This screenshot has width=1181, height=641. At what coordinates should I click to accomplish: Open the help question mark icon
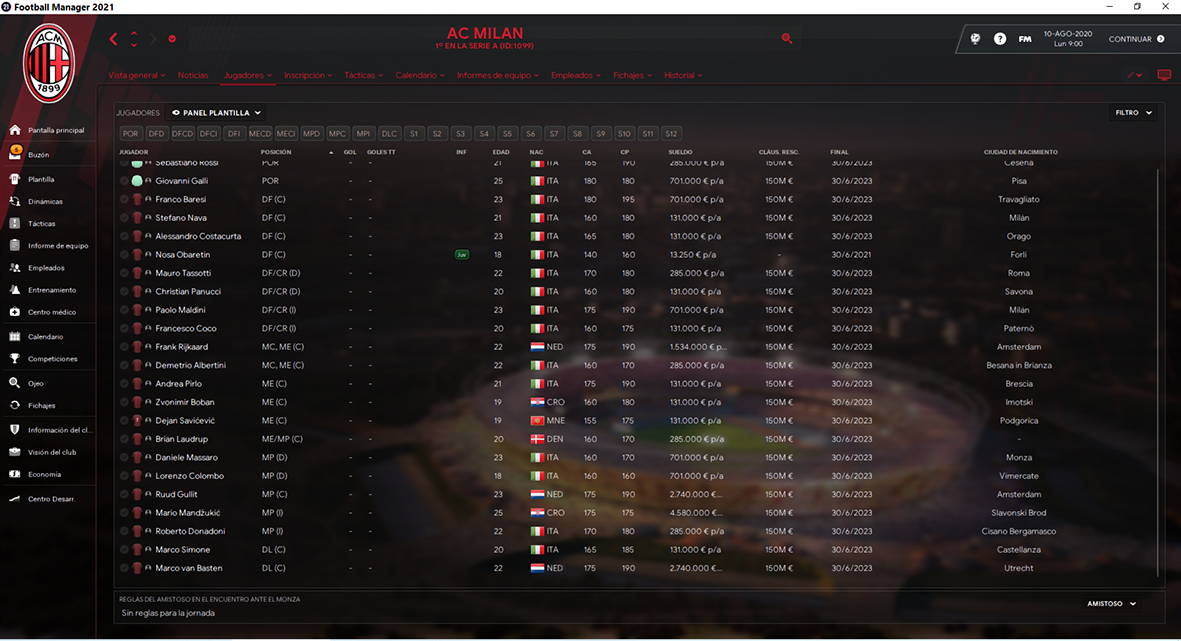click(999, 39)
